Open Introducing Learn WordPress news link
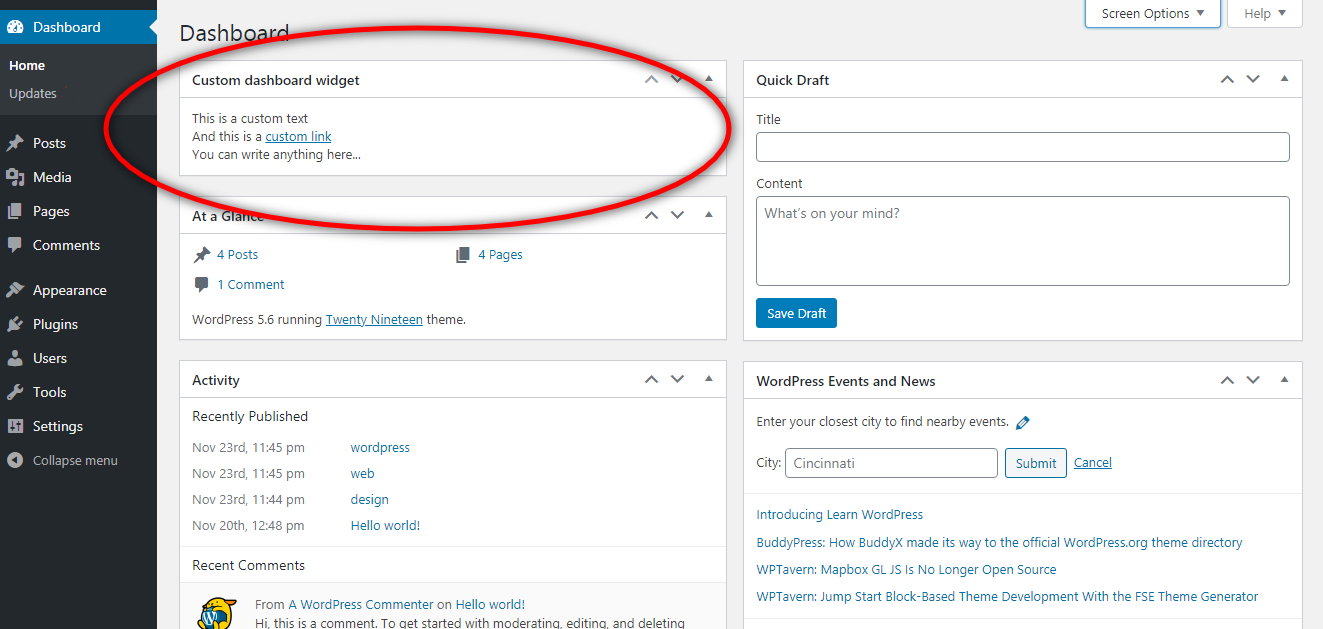1323x629 pixels. [839, 515]
